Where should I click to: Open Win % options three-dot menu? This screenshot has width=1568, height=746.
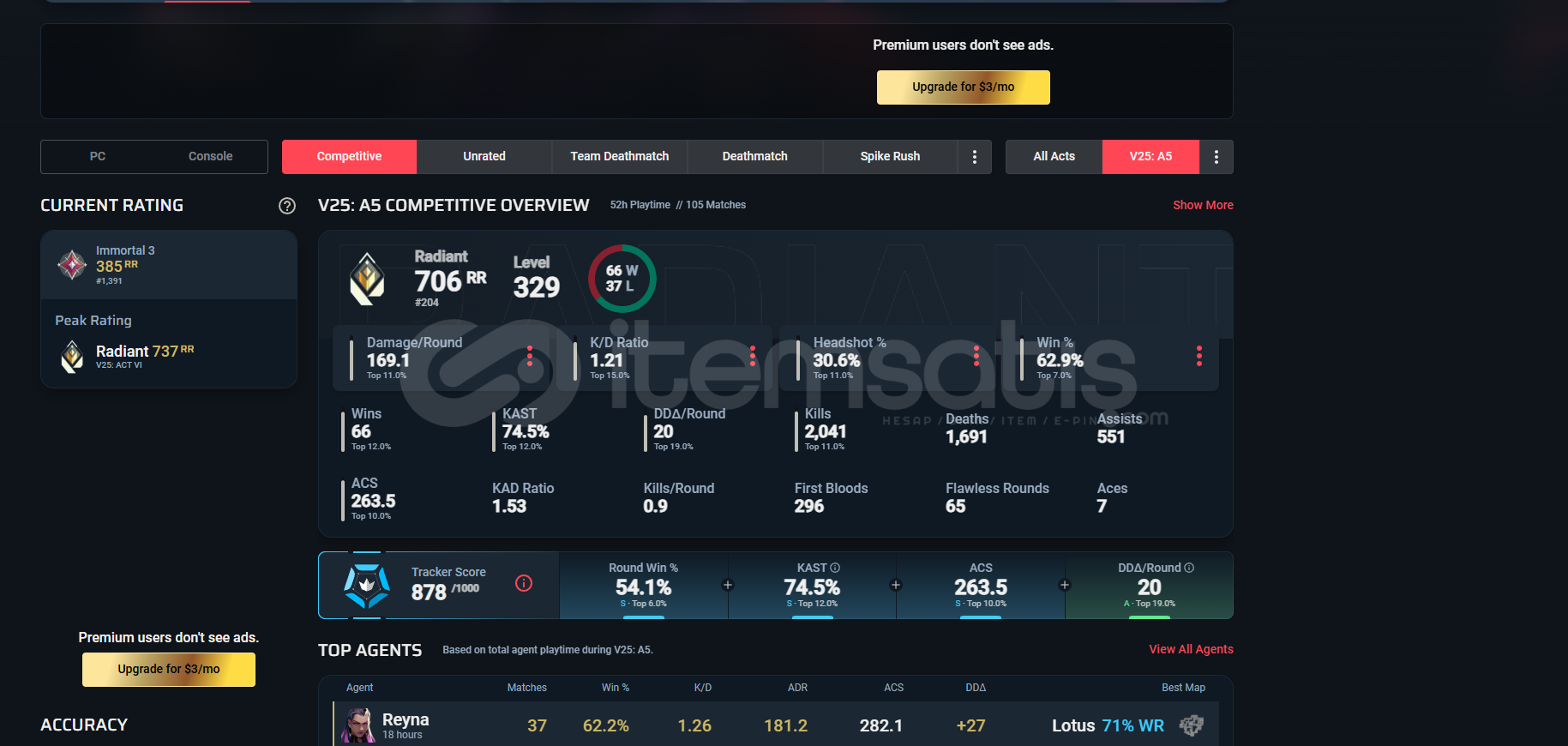tap(1199, 356)
